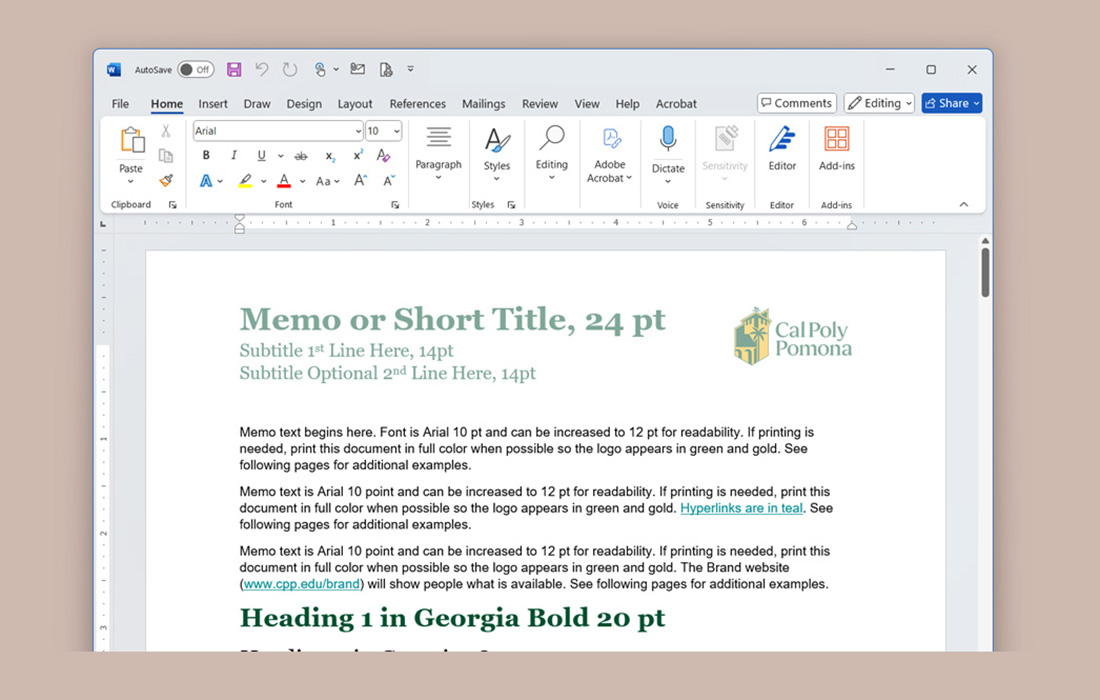
Task: Apply the red font color
Action: (284, 181)
